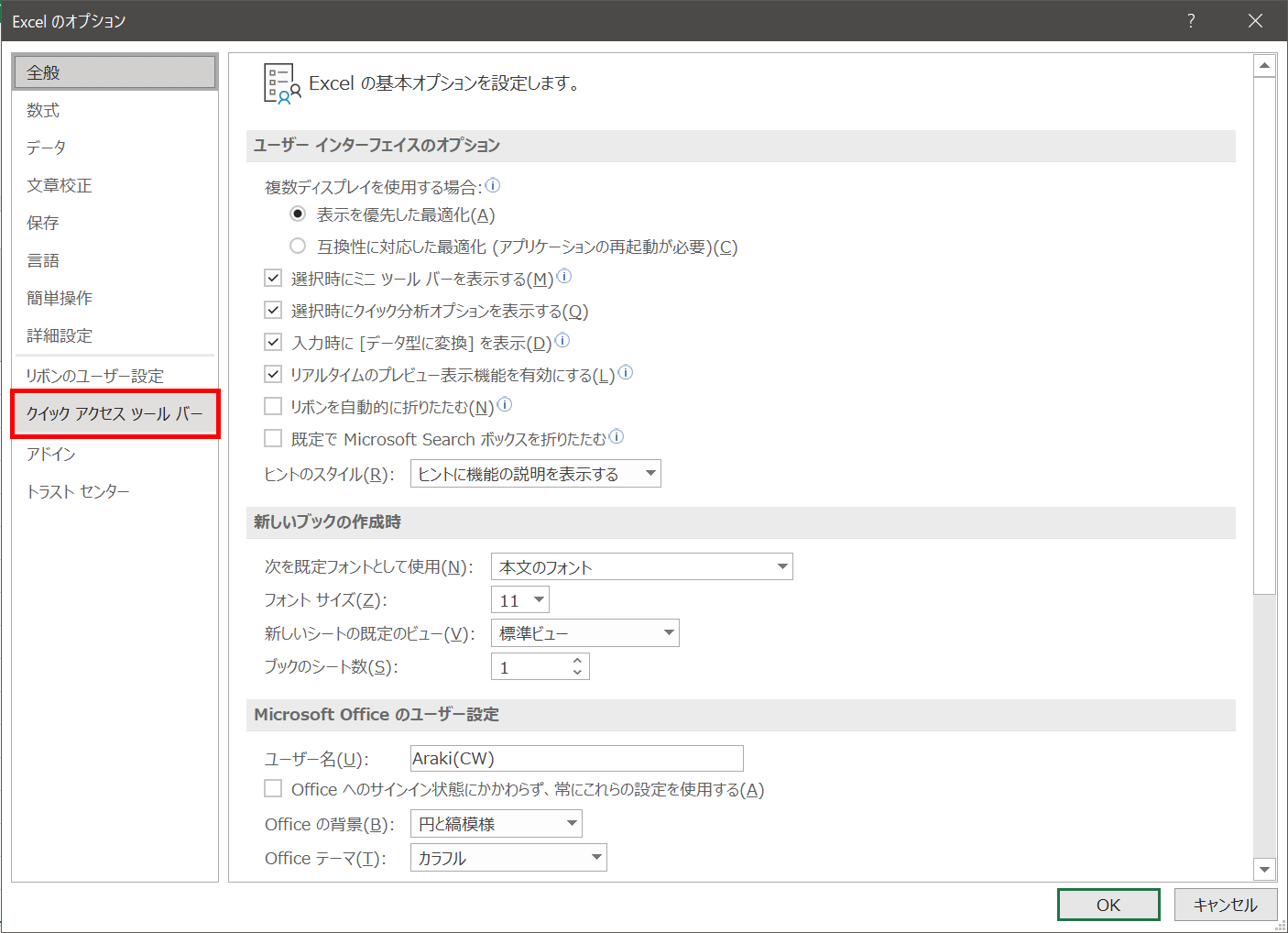Viewport: 1288px width, 933px height.
Task: Open フォント サイズ dropdown showing 11
Action: [x=520, y=600]
